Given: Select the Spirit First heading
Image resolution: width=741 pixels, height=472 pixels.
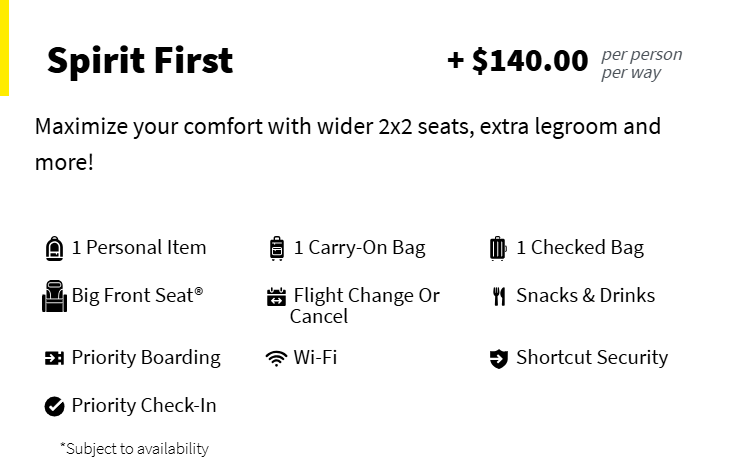Looking at the screenshot, I should tap(140, 61).
